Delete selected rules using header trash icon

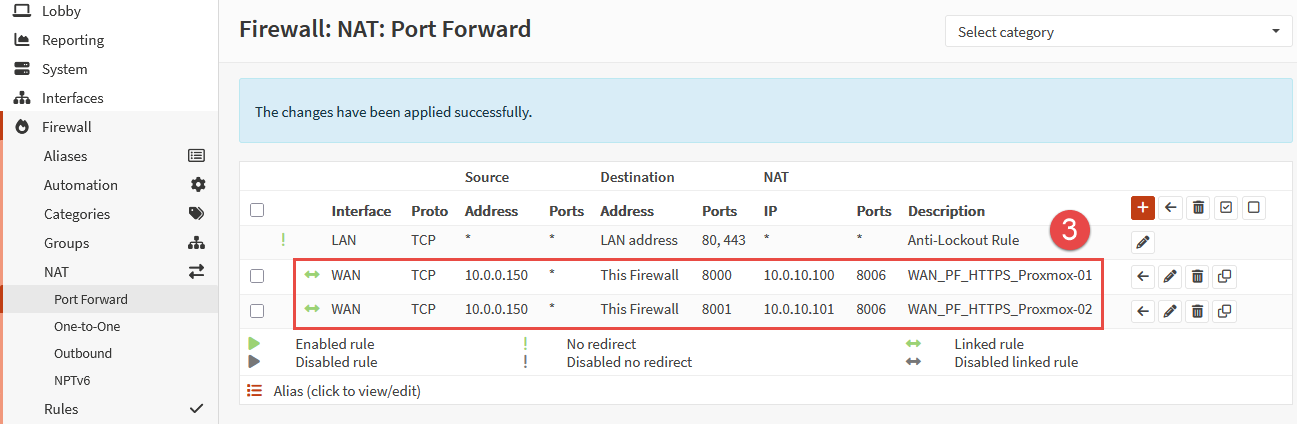point(1198,208)
